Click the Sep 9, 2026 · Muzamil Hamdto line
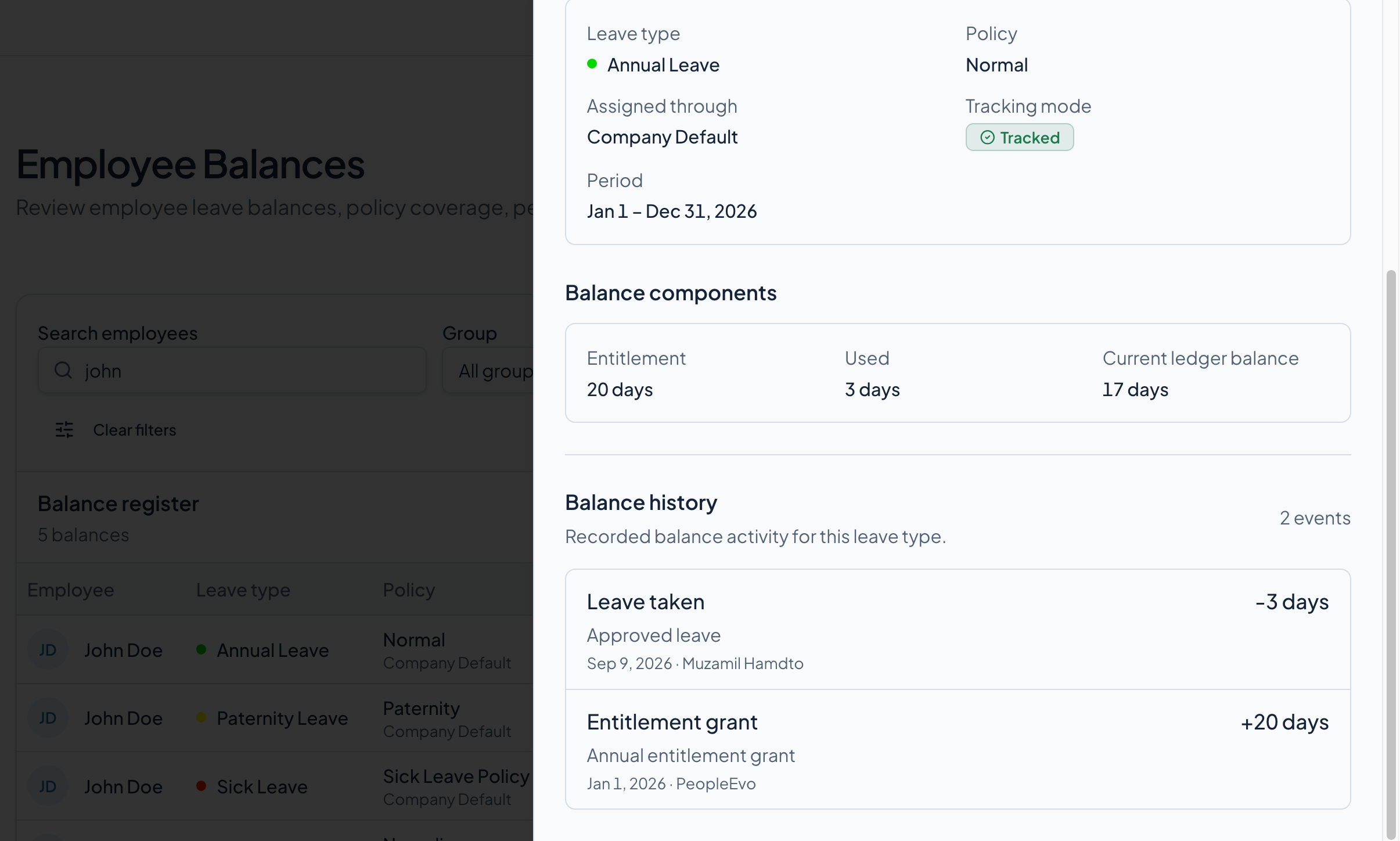This screenshot has height=841, width=1400. (x=695, y=663)
